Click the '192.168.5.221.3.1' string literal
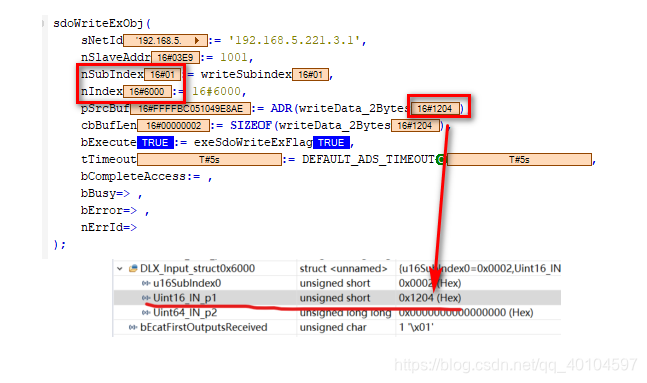The height and width of the screenshot is (383, 647). pos(294,40)
